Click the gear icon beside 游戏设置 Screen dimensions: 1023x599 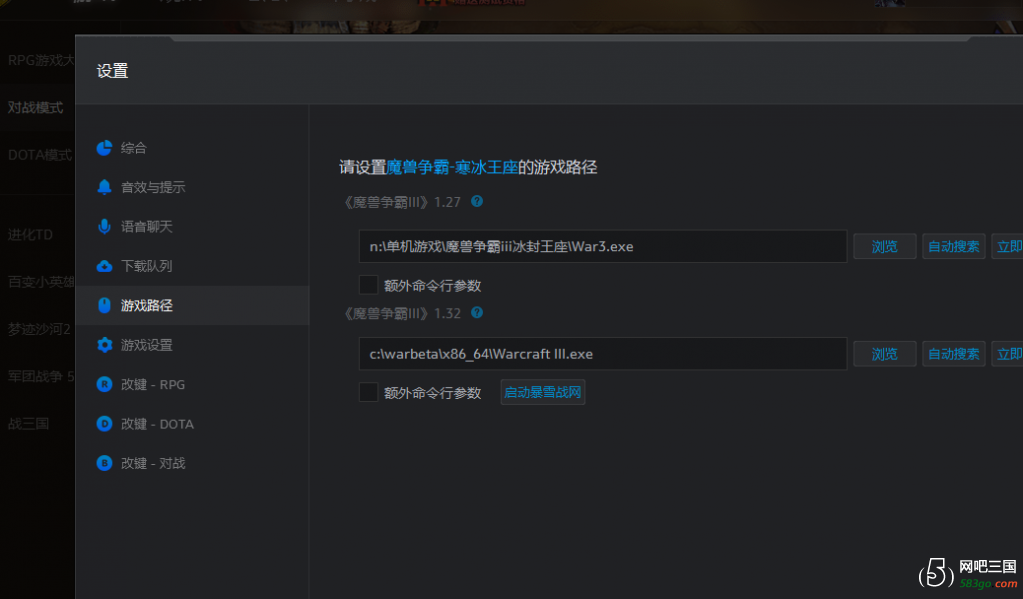pyautogui.click(x=104, y=345)
